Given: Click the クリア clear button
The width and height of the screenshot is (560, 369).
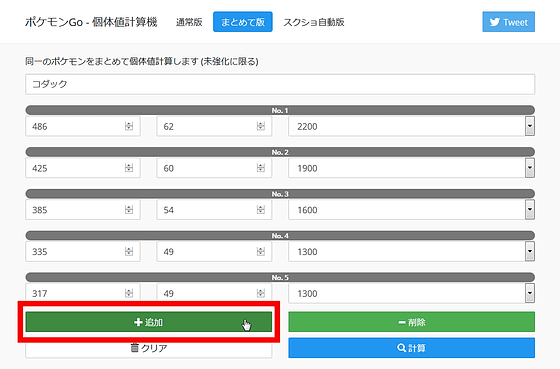Looking at the screenshot, I should [x=149, y=348].
